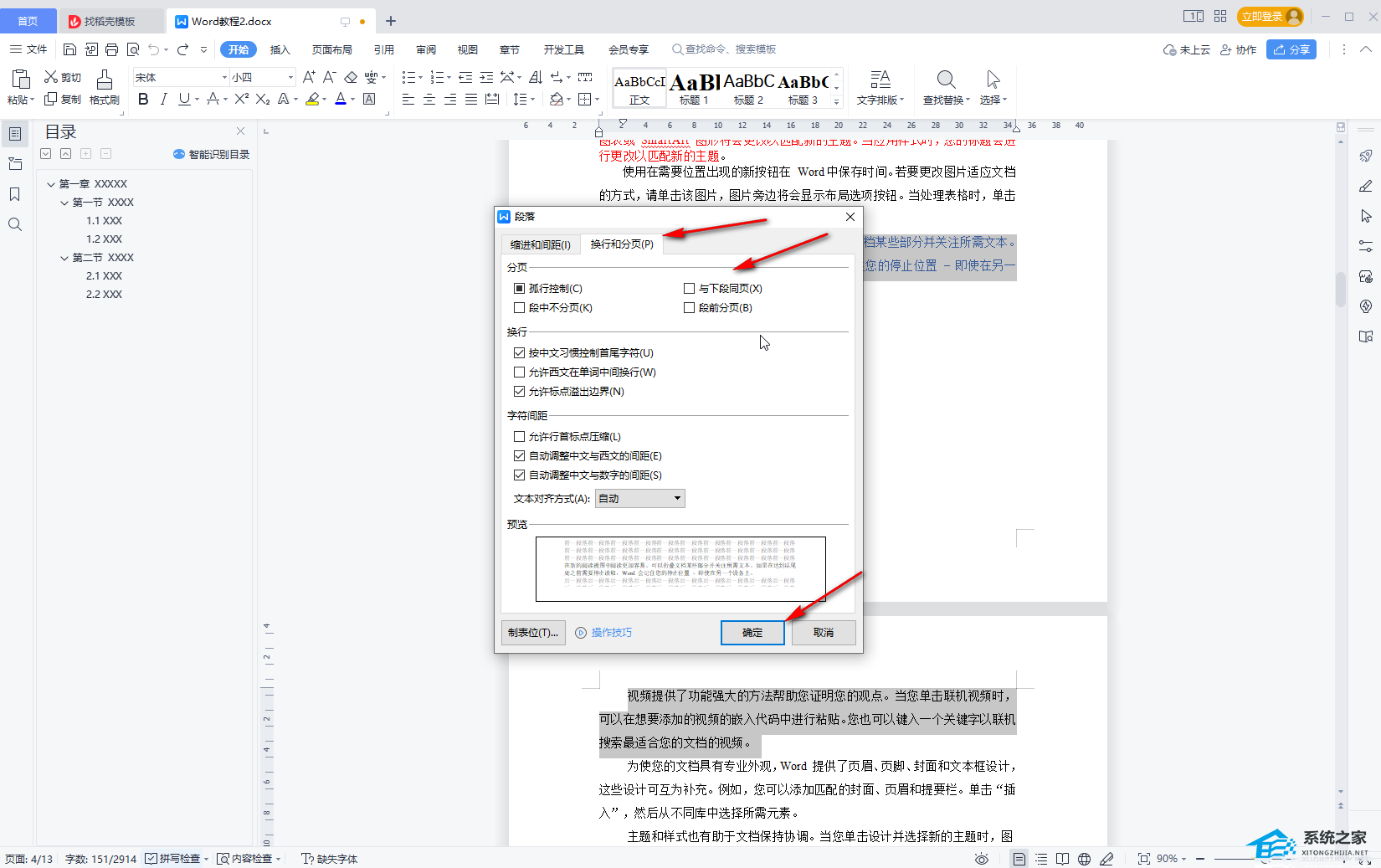The width and height of the screenshot is (1381, 868).
Task: Click the Paste icon
Action: pos(21,80)
